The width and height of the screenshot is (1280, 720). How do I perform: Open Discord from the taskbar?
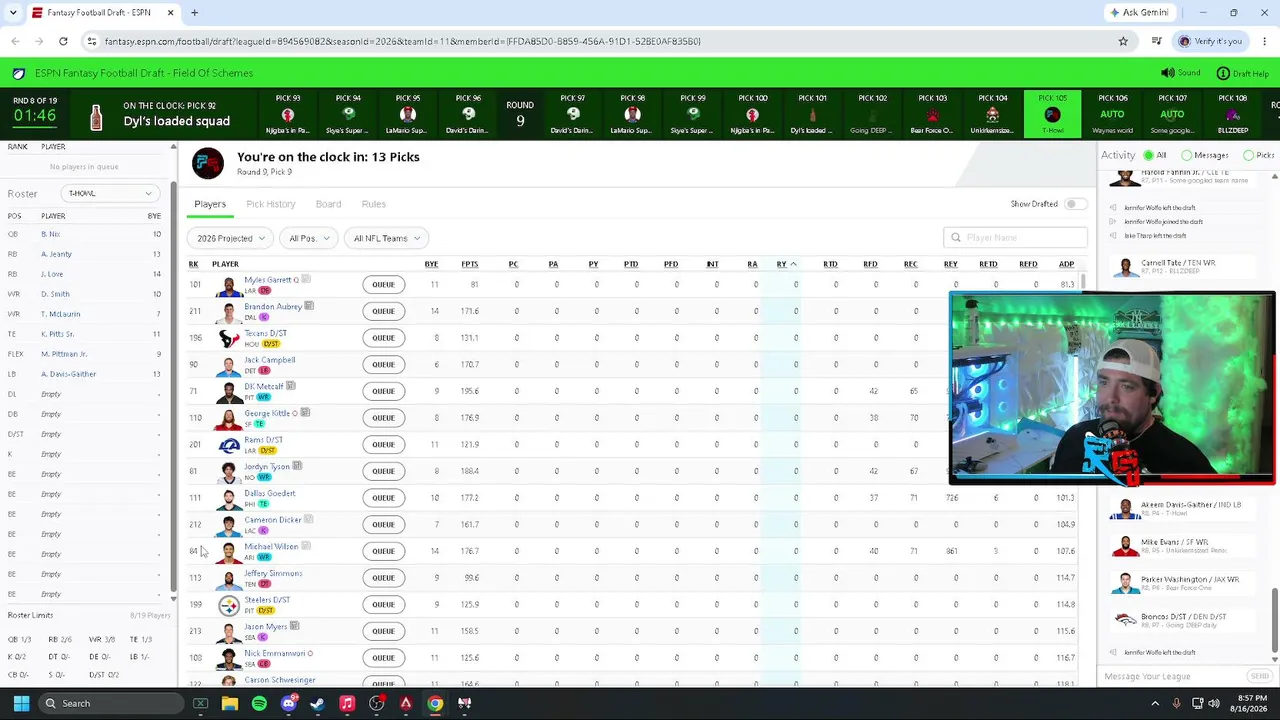click(x=289, y=703)
